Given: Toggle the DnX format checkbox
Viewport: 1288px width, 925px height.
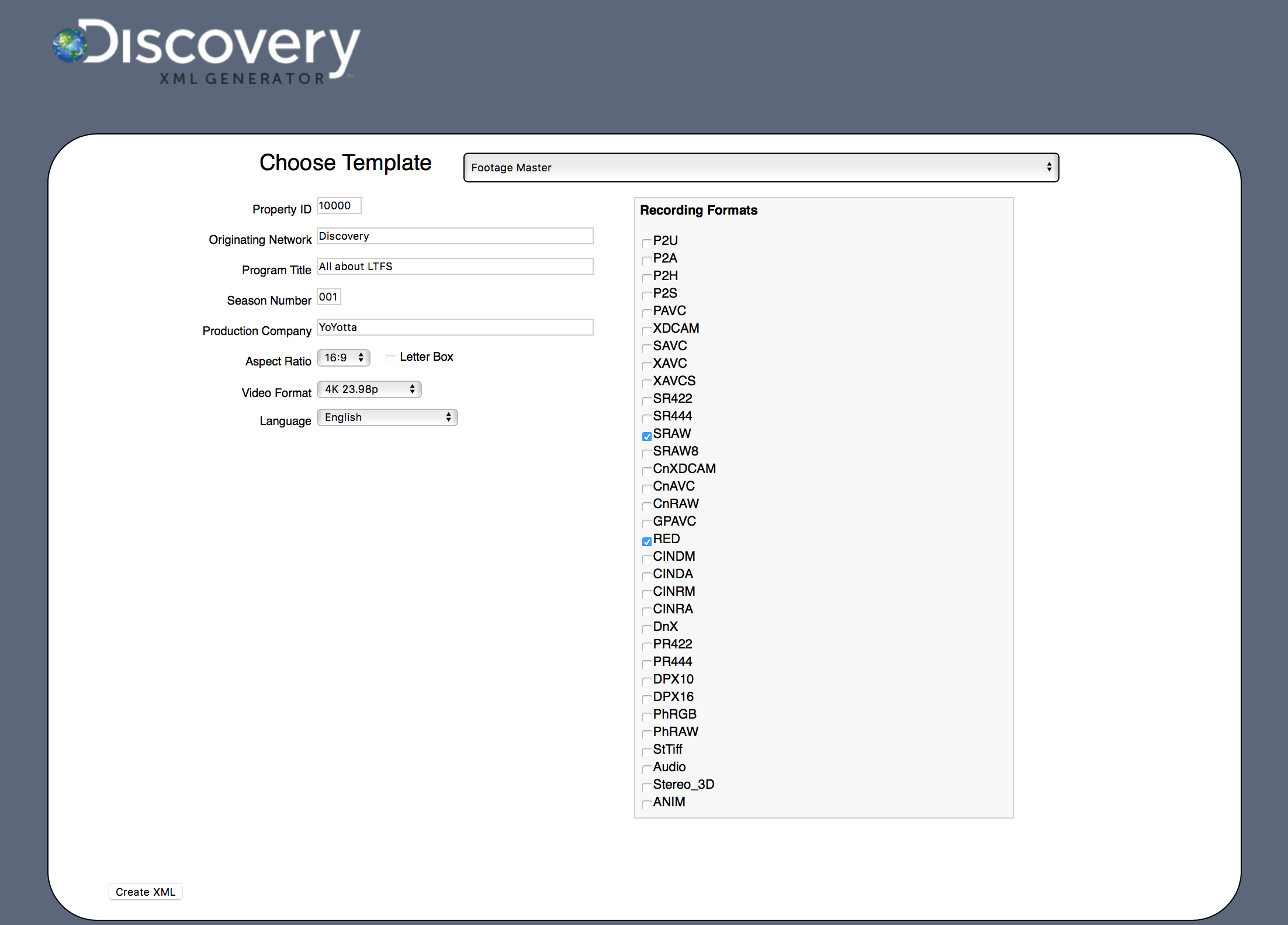Looking at the screenshot, I should tap(647, 629).
